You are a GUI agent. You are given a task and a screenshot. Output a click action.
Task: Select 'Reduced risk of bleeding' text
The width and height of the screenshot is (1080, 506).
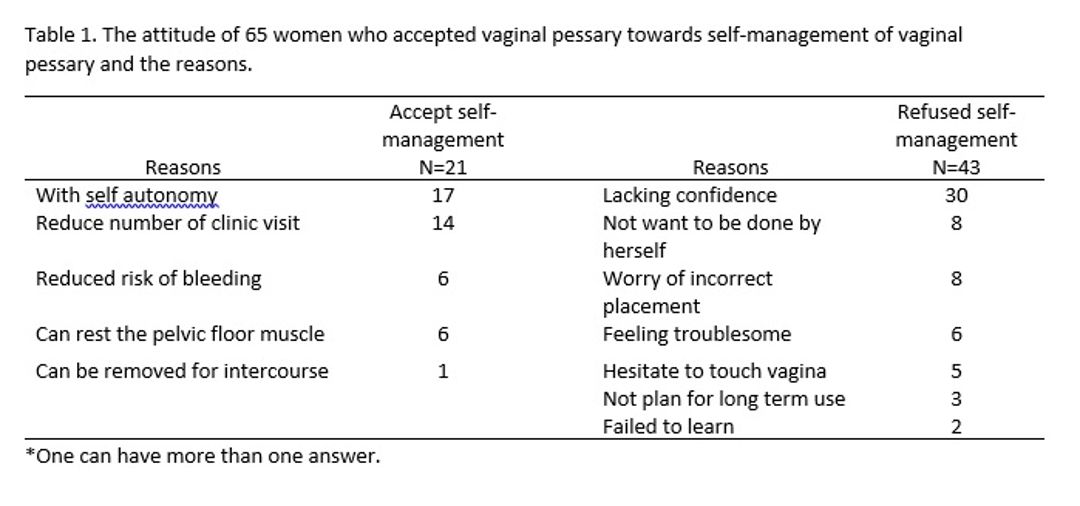click(149, 279)
